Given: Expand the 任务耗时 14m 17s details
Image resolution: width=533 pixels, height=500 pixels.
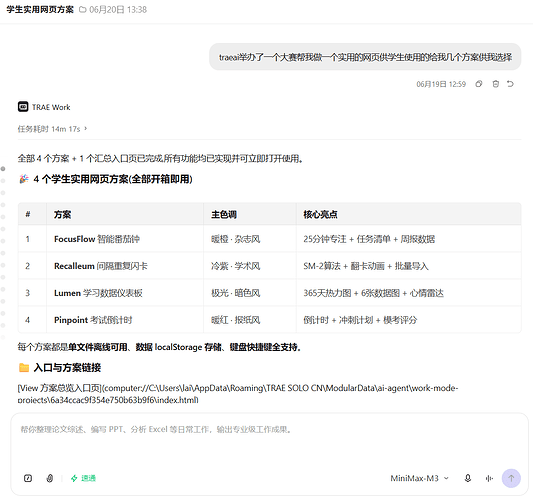Looking at the screenshot, I should (x=52, y=129).
